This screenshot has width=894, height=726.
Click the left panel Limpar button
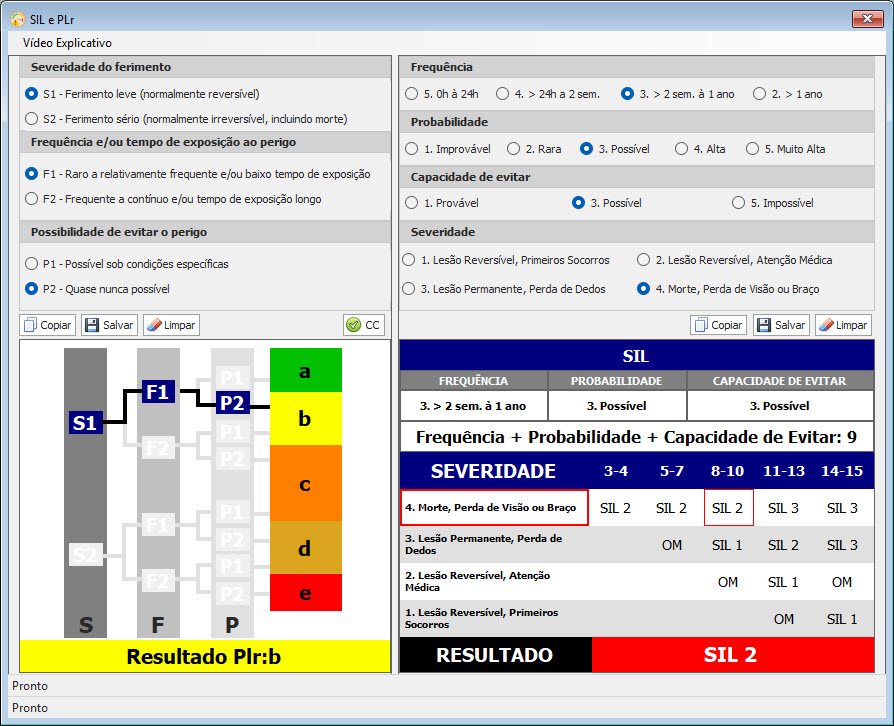[172, 325]
